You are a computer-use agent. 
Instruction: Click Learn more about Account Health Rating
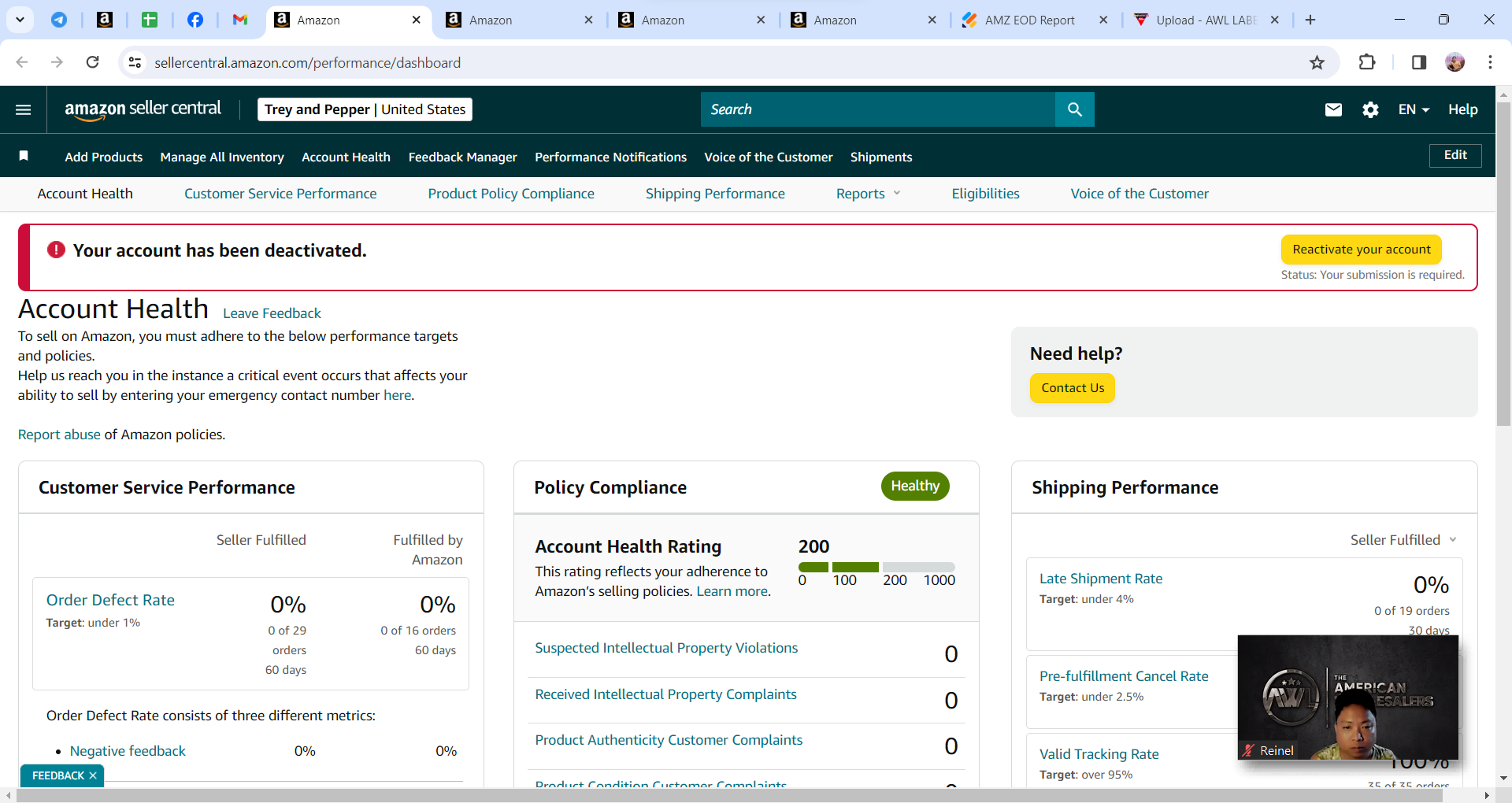click(x=732, y=591)
